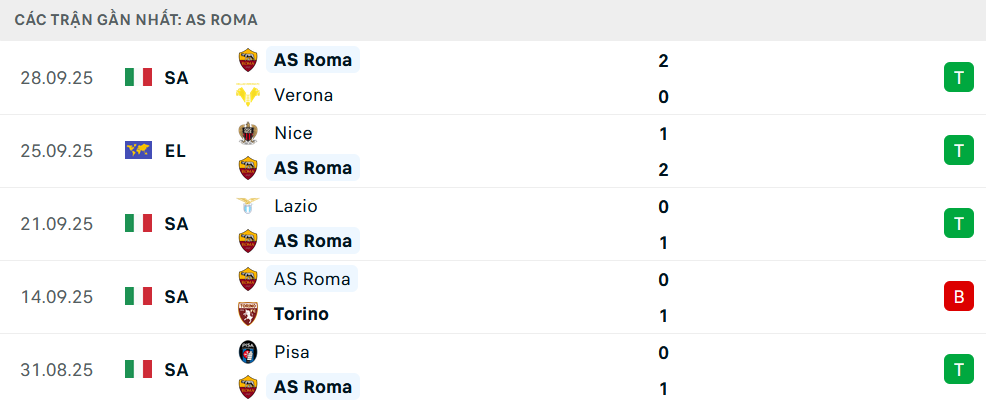Click the Europa League flag icon
Screen dimensions: 986x402
coord(138,151)
